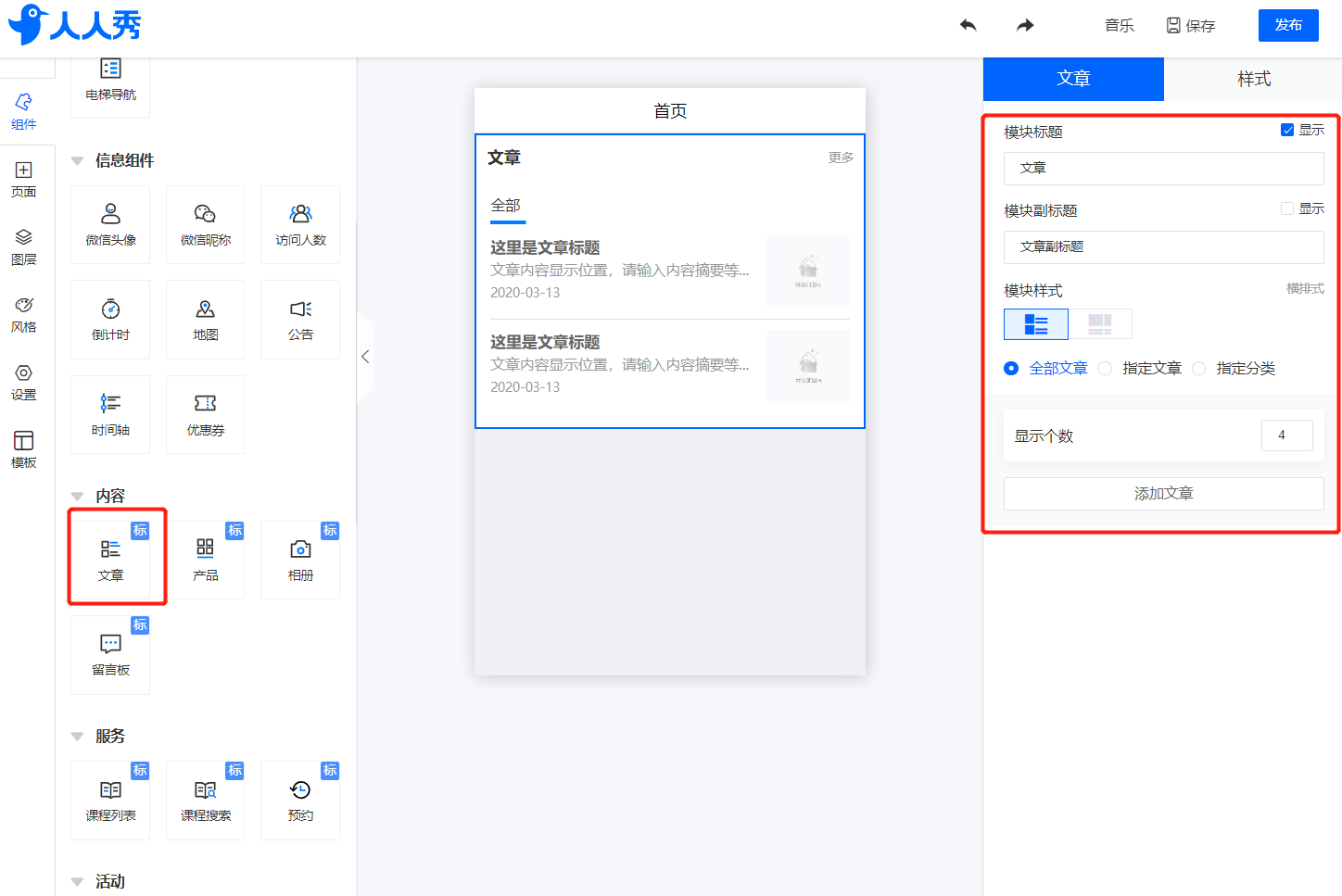Open 图层 layers in left sidebar

coord(24,247)
